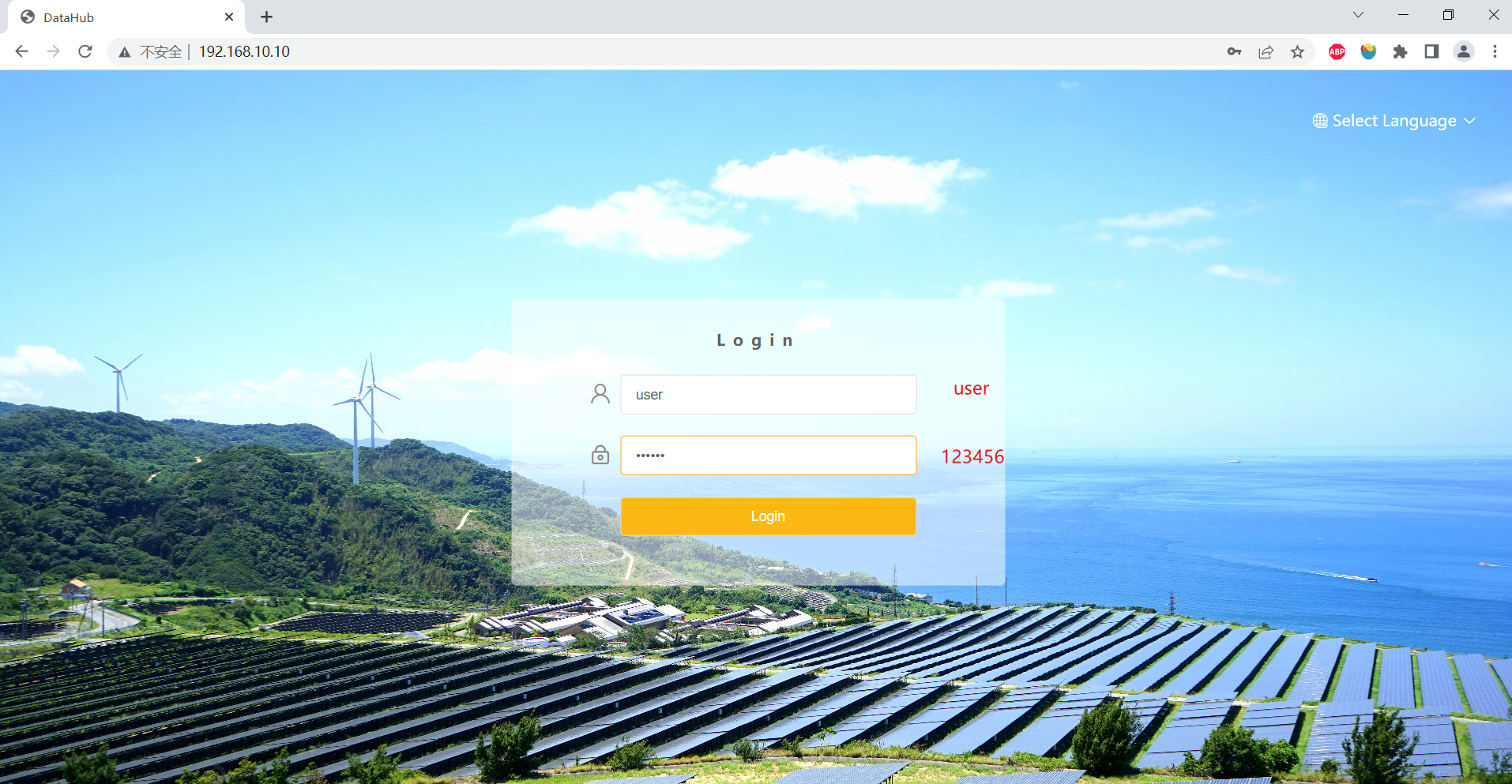The height and width of the screenshot is (784, 1512).
Task: Go back to the previous page
Action: (22, 52)
